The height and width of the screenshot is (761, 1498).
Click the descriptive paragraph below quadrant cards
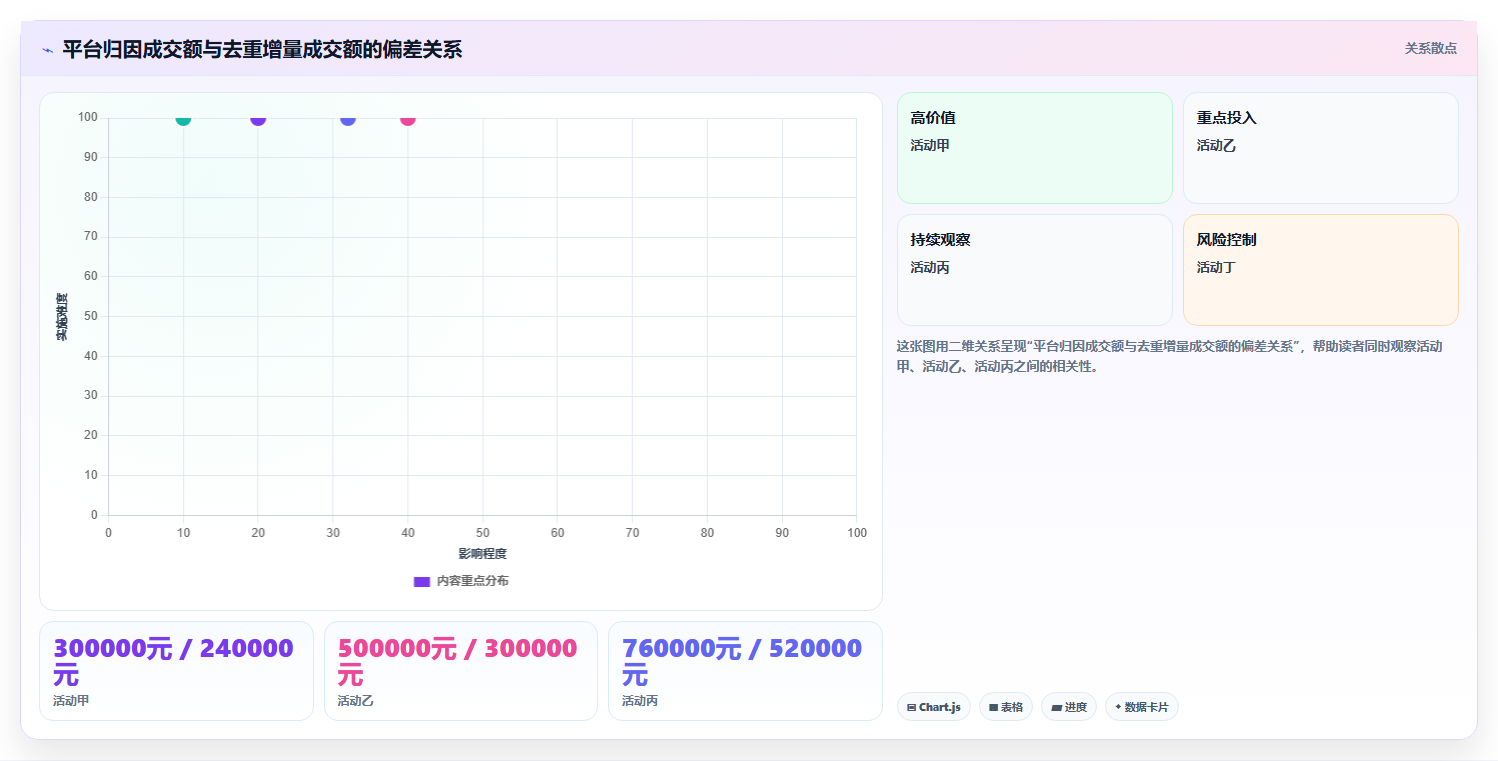pyautogui.click(x=1170, y=356)
